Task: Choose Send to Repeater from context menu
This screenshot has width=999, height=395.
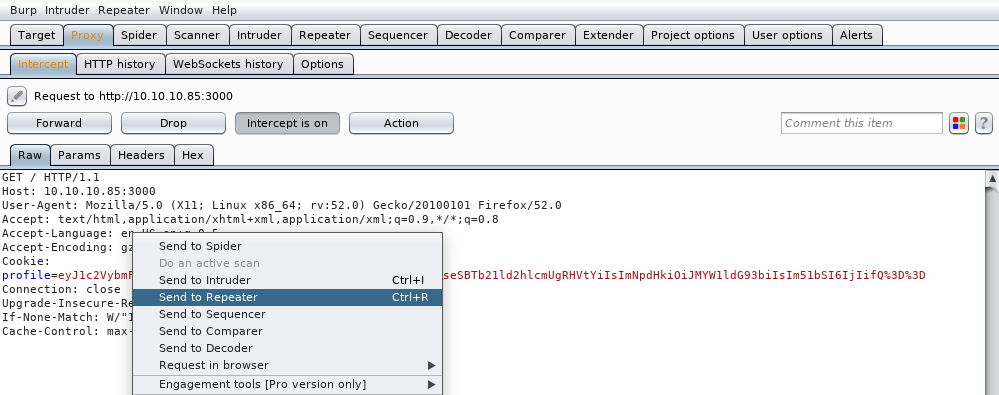Action: (x=287, y=297)
